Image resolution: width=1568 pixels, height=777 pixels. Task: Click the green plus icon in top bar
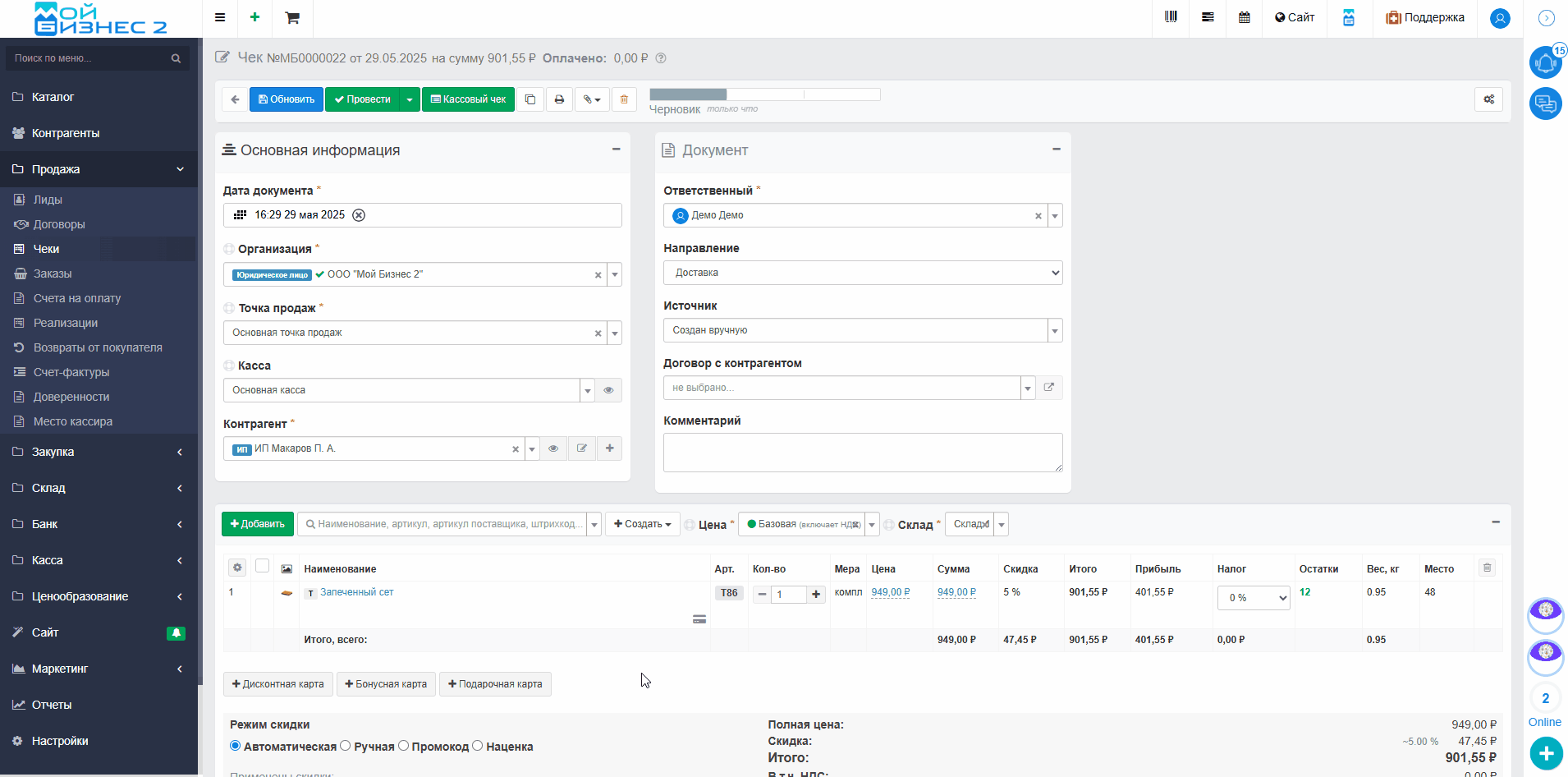254,17
